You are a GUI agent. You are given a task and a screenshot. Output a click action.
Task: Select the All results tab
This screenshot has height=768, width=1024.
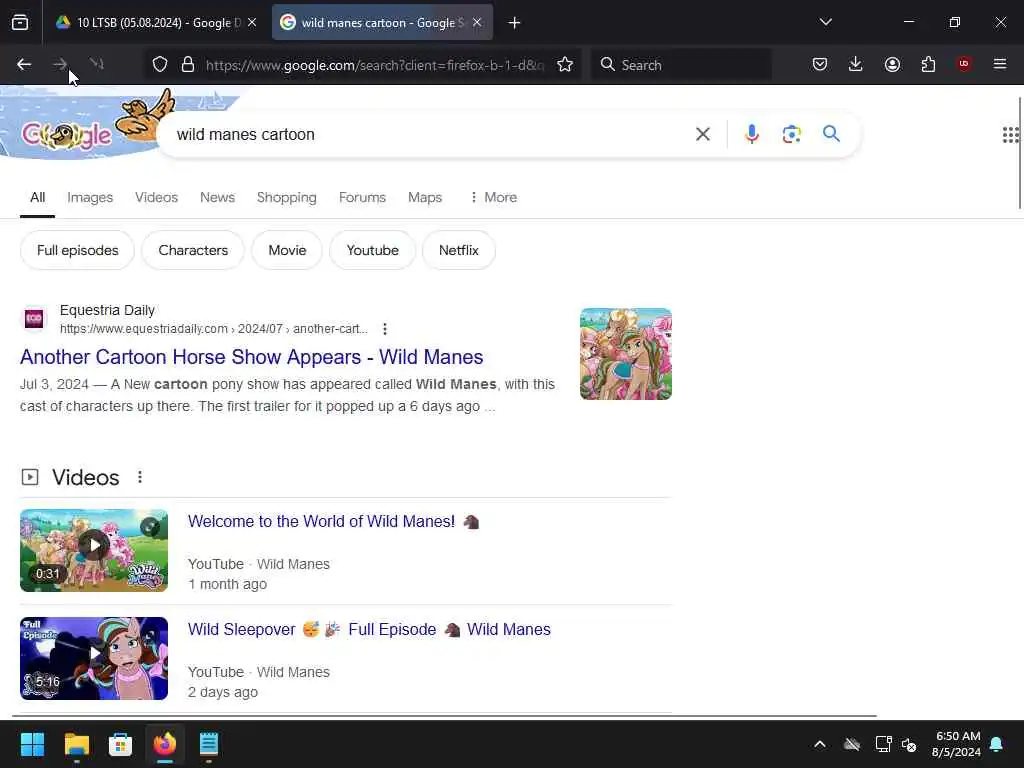click(x=37, y=197)
